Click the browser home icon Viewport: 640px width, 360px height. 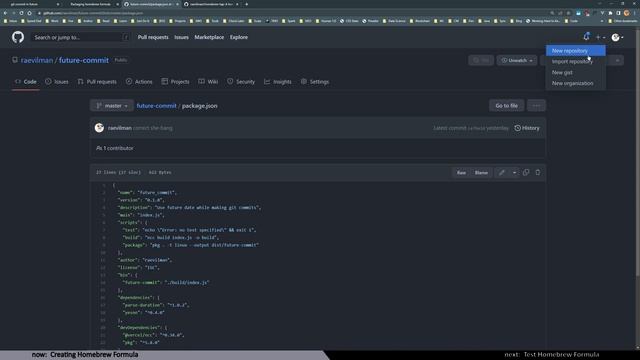29,13
